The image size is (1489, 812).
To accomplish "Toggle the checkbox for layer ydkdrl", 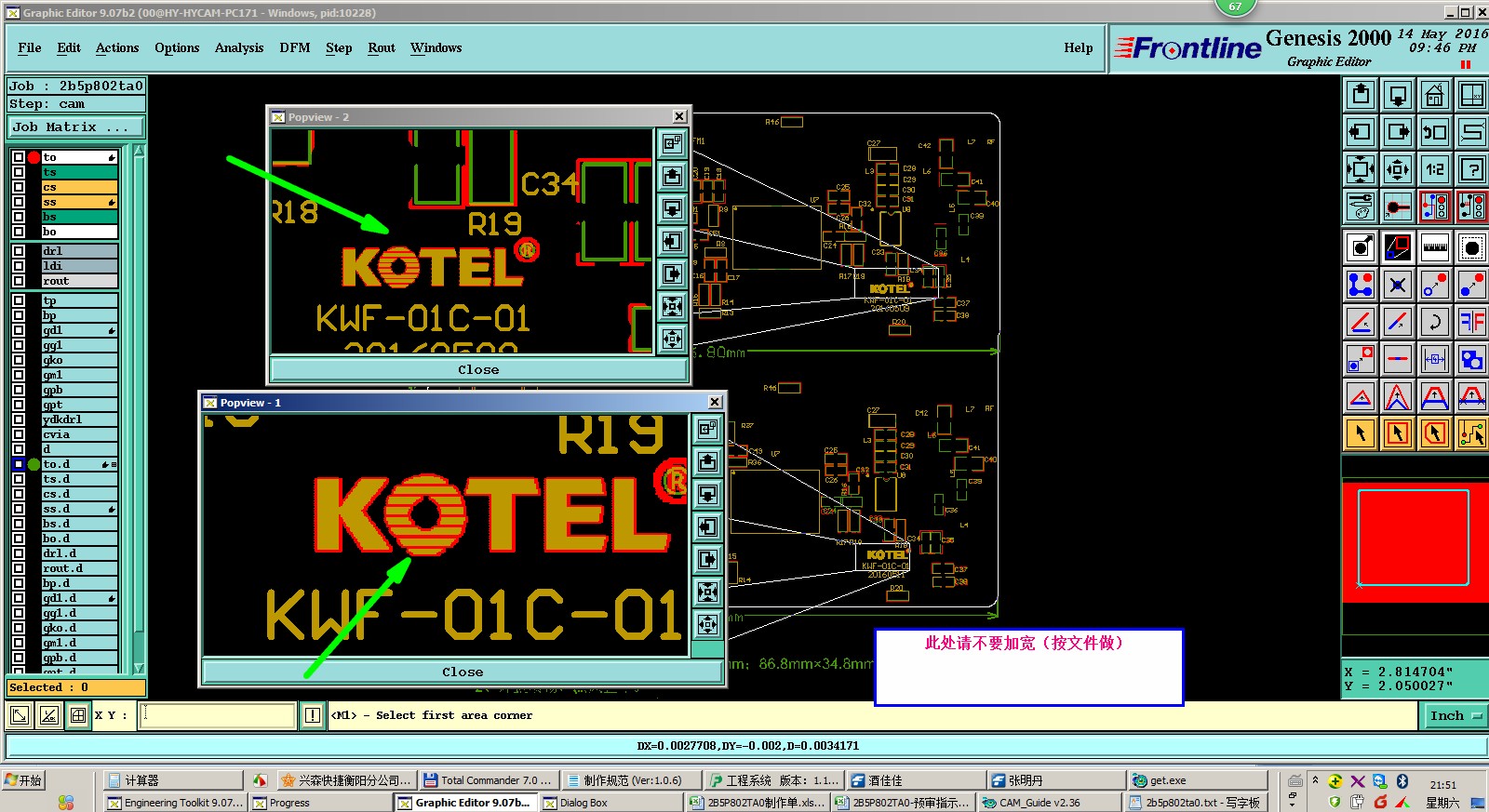I will pyautogui.click(x=19, y=419).
